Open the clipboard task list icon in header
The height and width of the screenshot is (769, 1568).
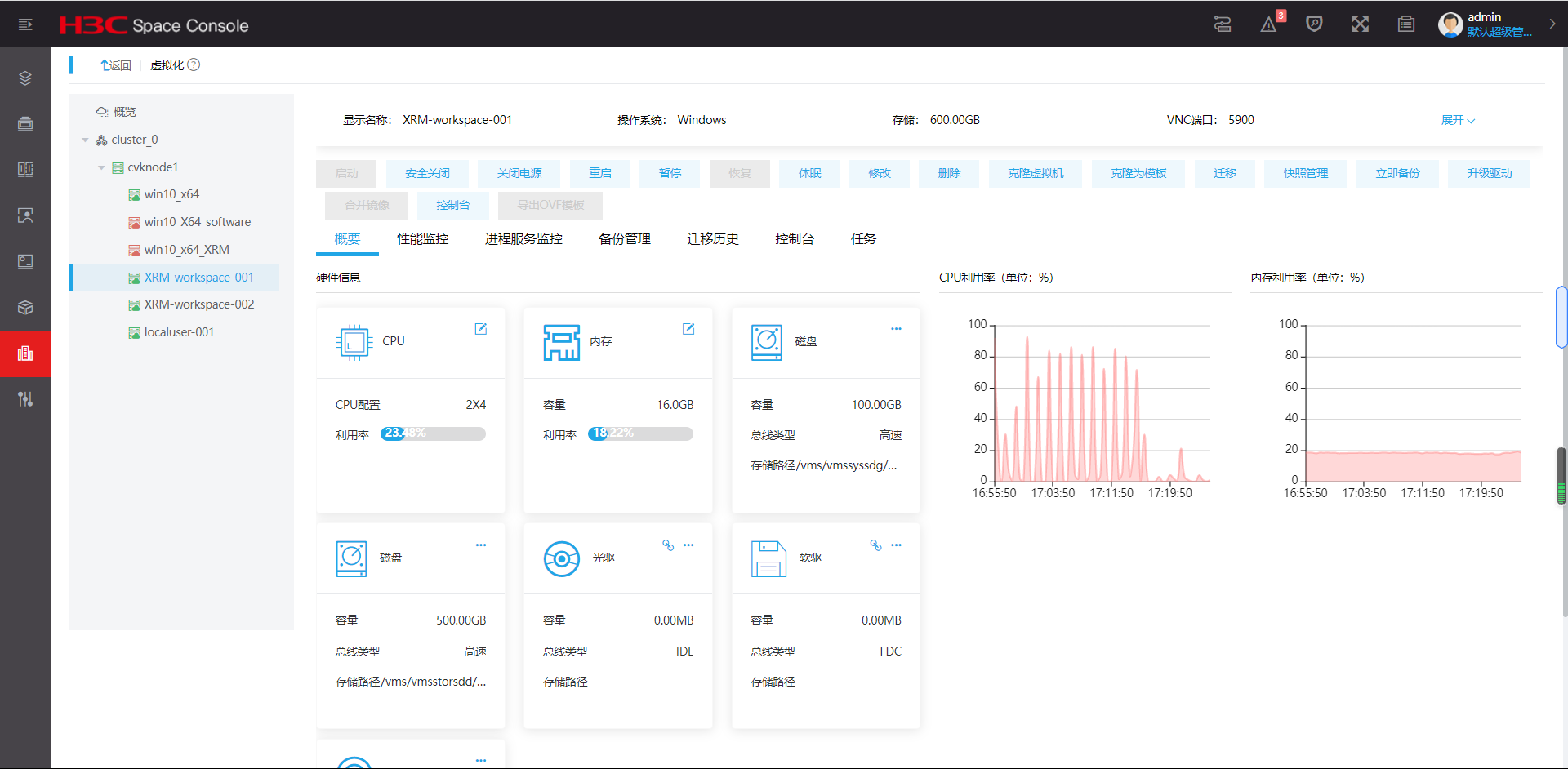click(x=1405, y=24)
